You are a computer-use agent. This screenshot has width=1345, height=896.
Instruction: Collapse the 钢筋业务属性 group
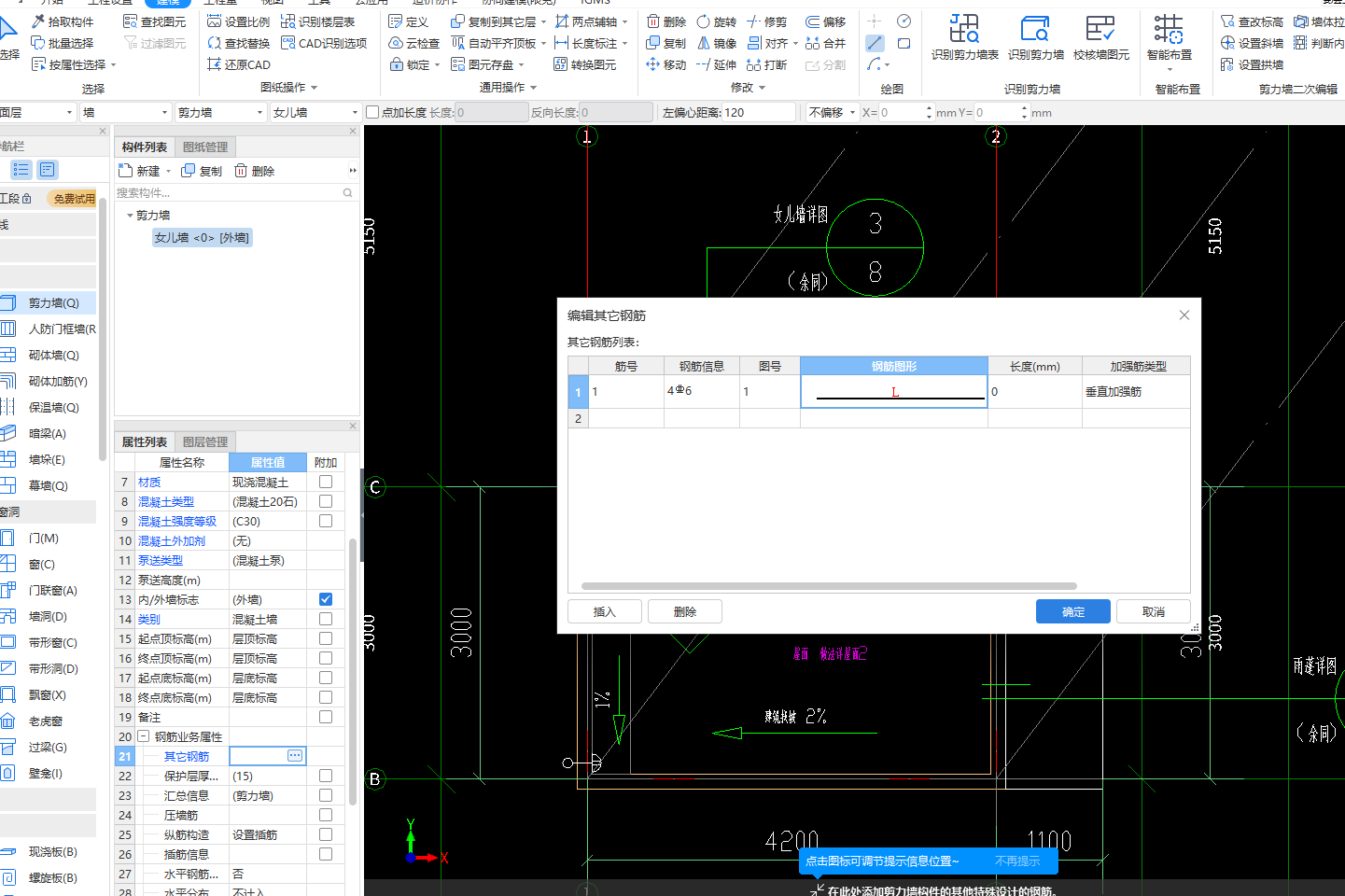[144, 736]
